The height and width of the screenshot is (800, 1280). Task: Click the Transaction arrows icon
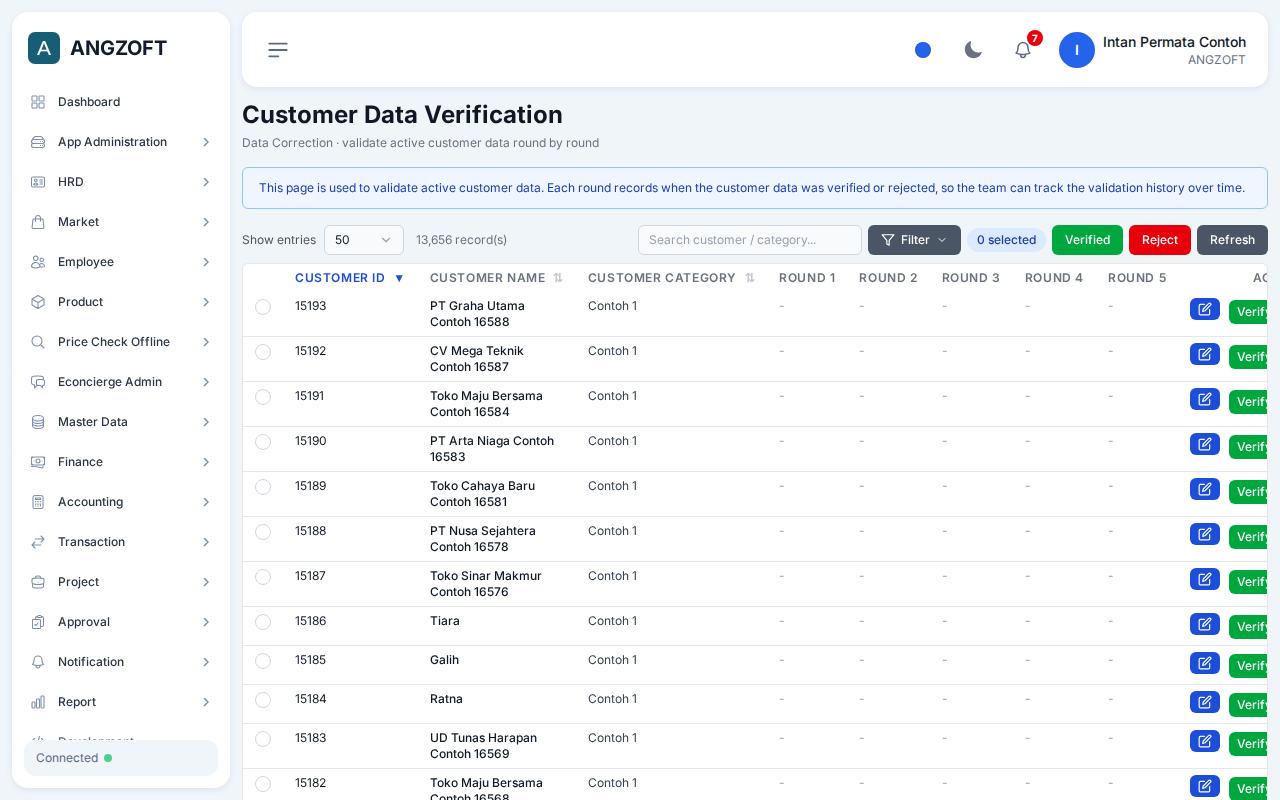pyautogui.click(x=38, y=542)
